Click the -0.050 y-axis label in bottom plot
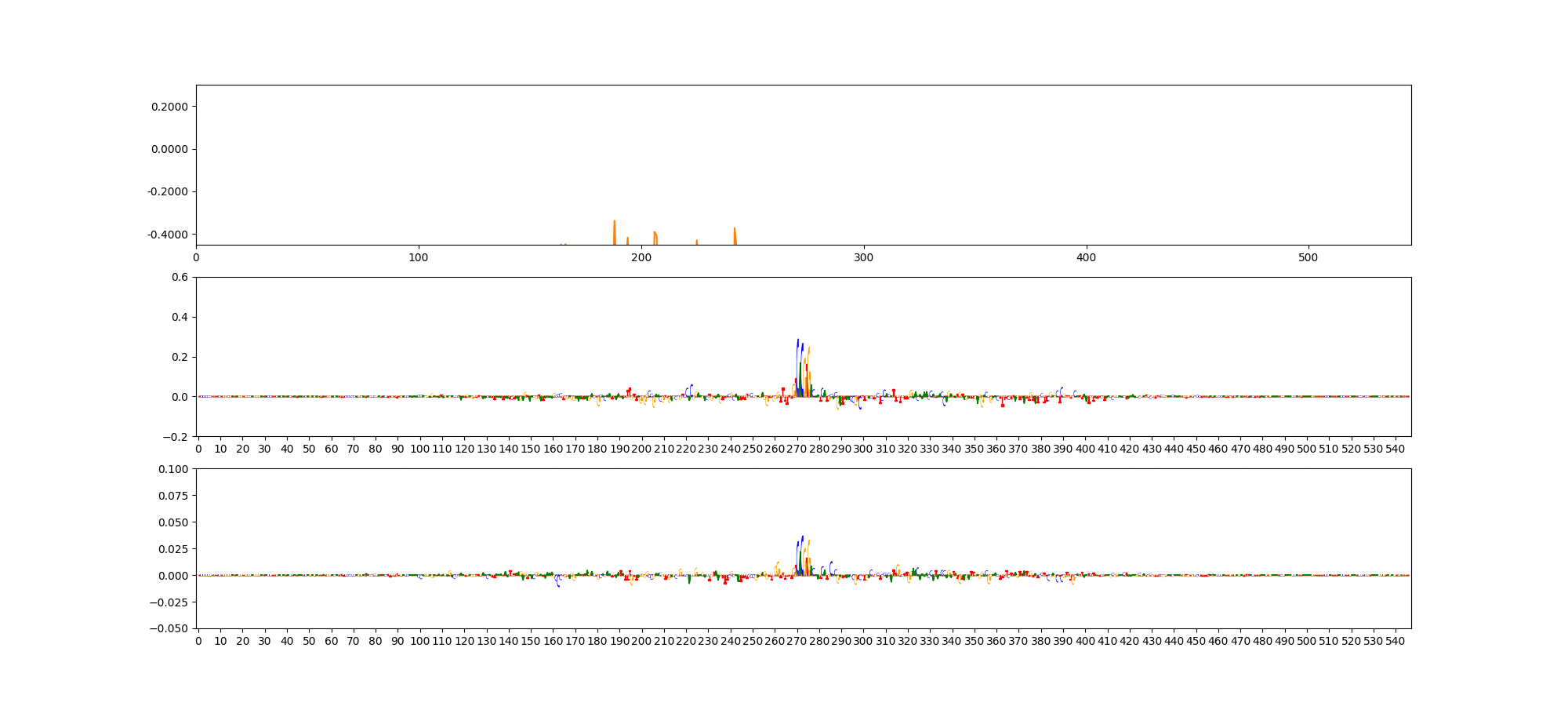The height and width of the screenshot is (706, 1568). 171,628
